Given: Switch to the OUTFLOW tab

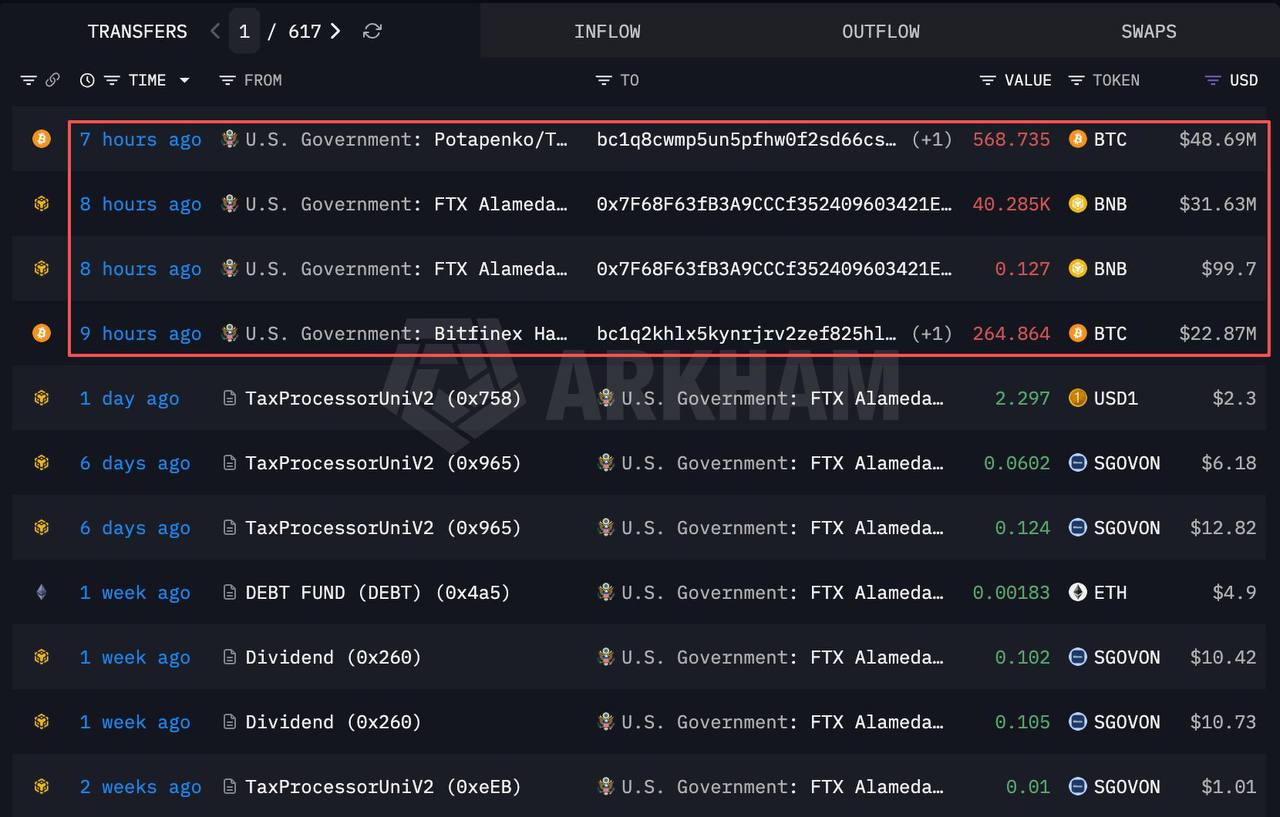Looking at the screenshot, I should [881, 31].
